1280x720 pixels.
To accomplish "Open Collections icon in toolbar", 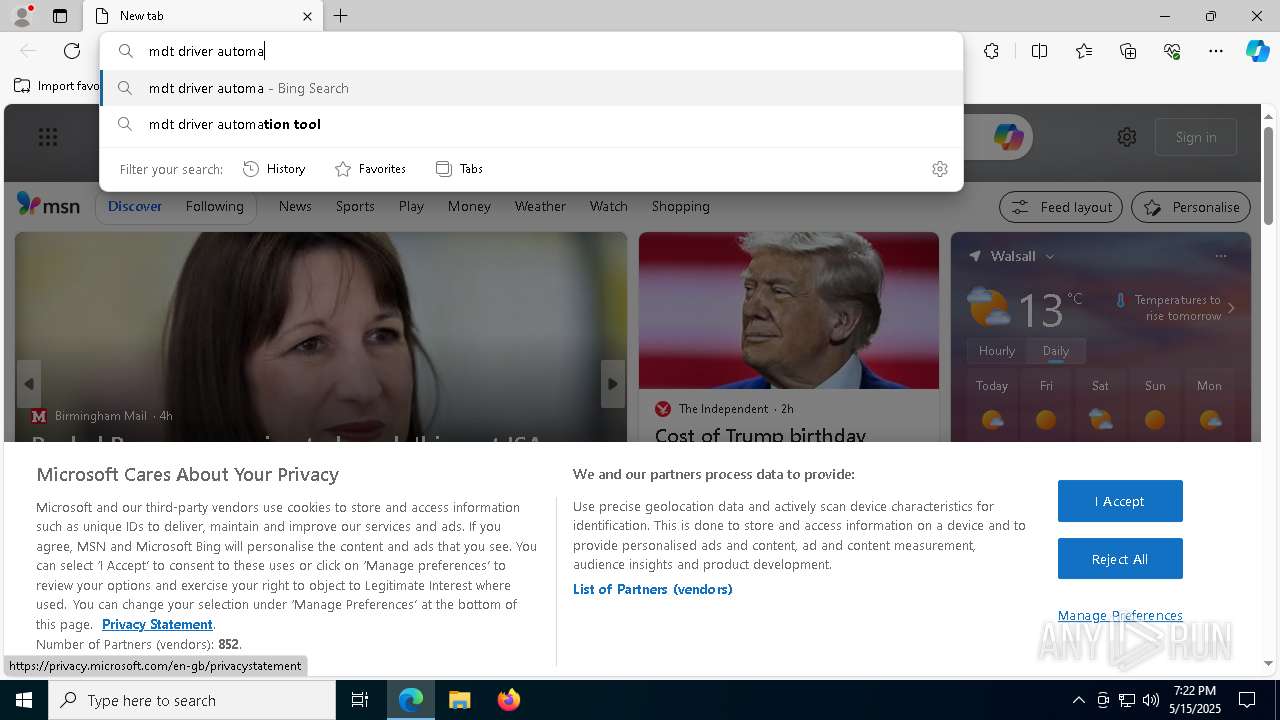I will pyautogui.click(x=1128, y=51).
